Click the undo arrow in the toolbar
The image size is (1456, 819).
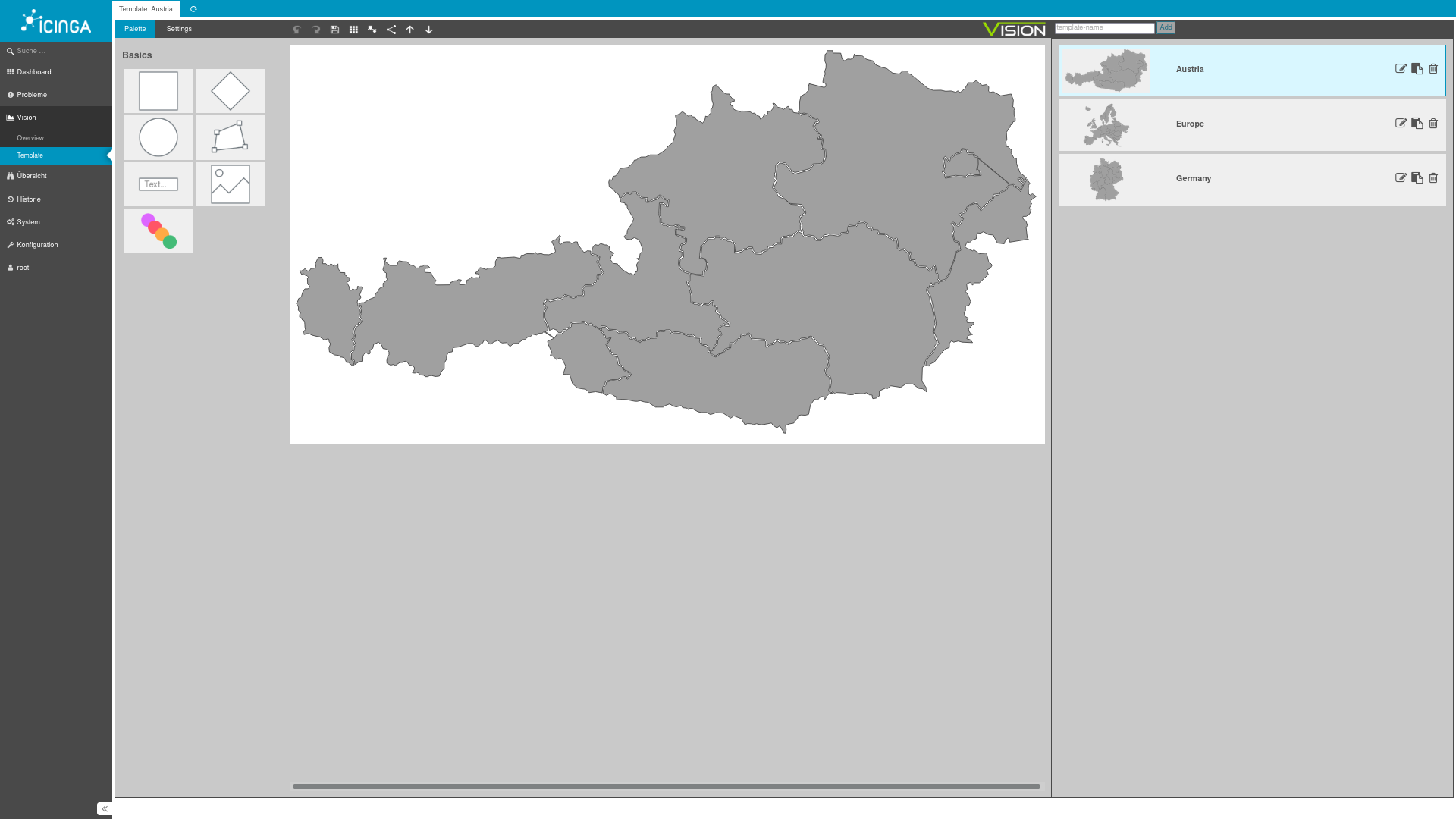click(297, 30)
